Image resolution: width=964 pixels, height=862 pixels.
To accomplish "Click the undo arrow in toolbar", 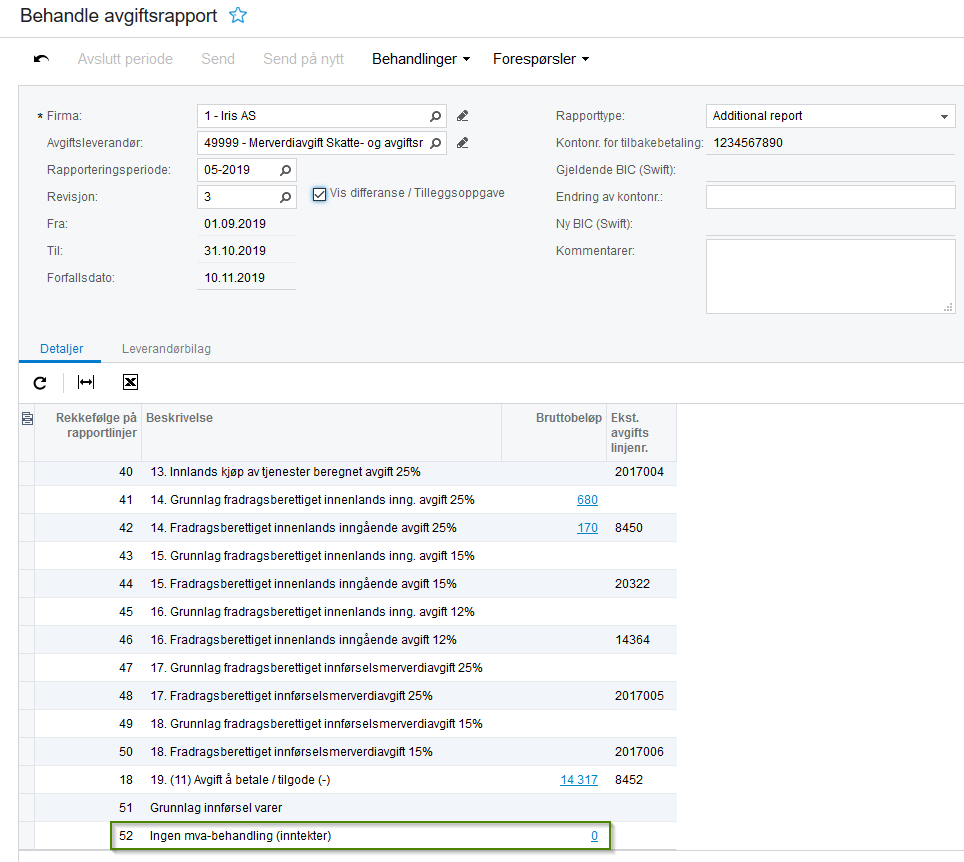I will click(41, 59).
